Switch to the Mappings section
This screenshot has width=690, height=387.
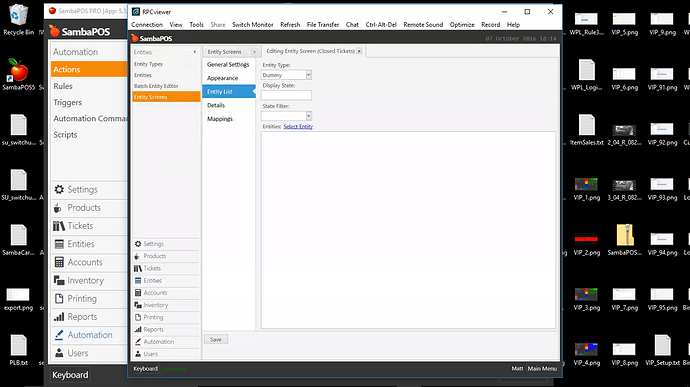pos(220,119)
